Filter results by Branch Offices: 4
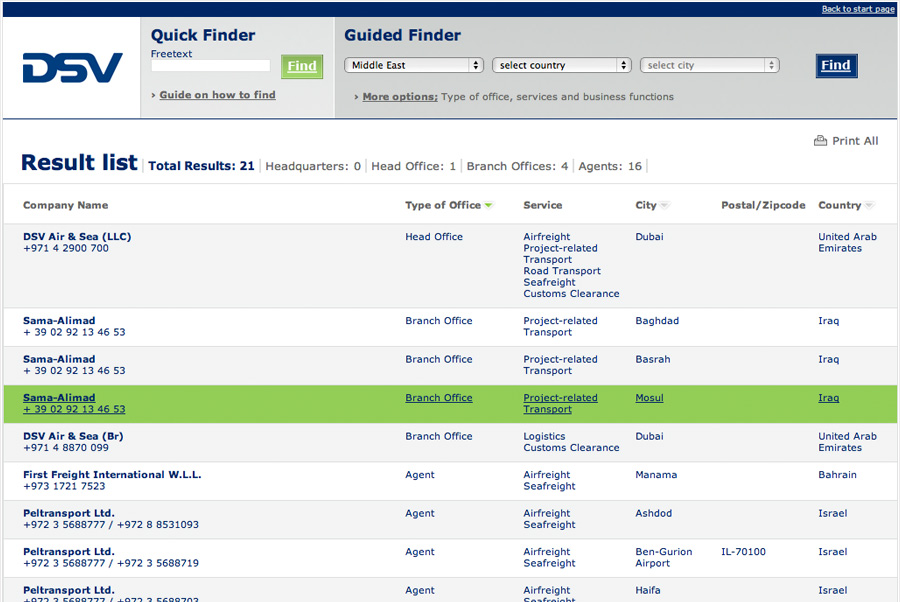This screenshot has height=602, width=900. 517,166
